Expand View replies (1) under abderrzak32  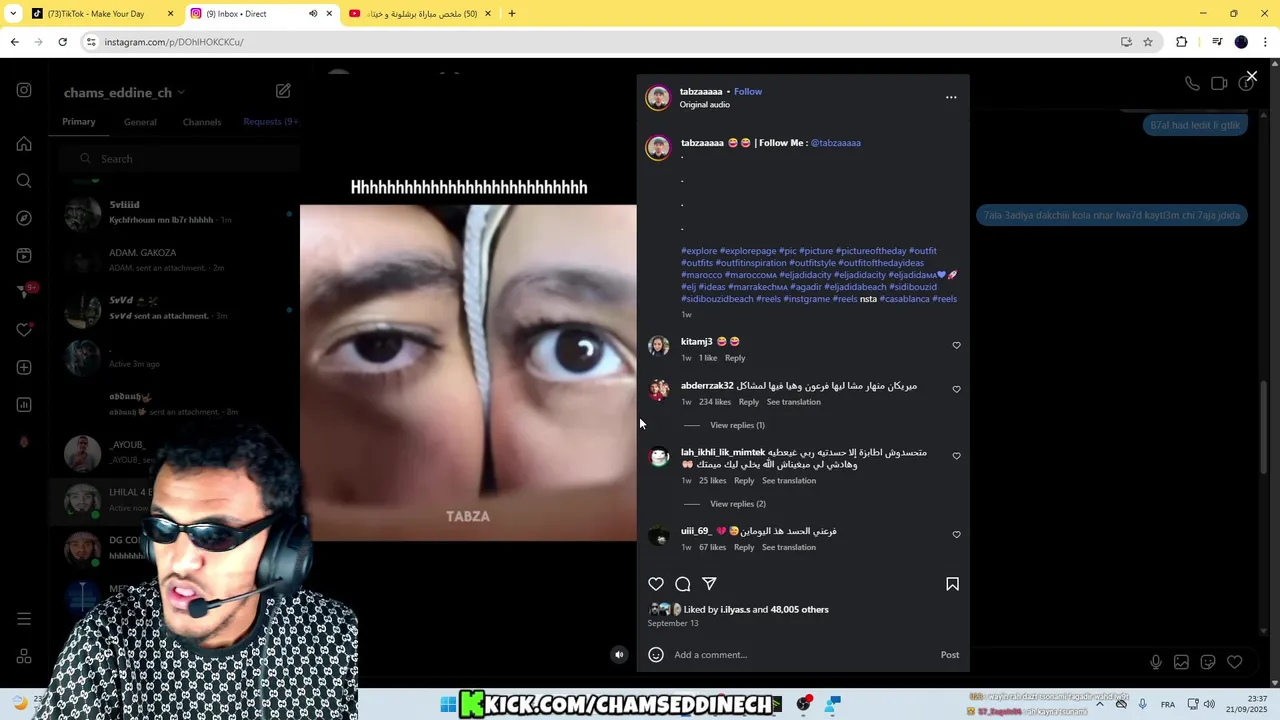(737, 425)
